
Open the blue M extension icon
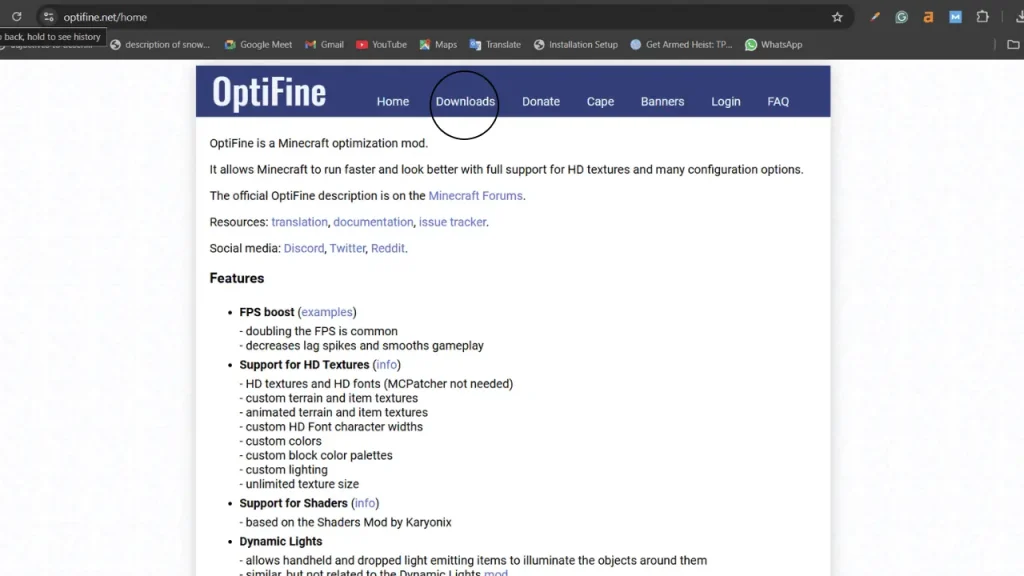coord(955,17)
